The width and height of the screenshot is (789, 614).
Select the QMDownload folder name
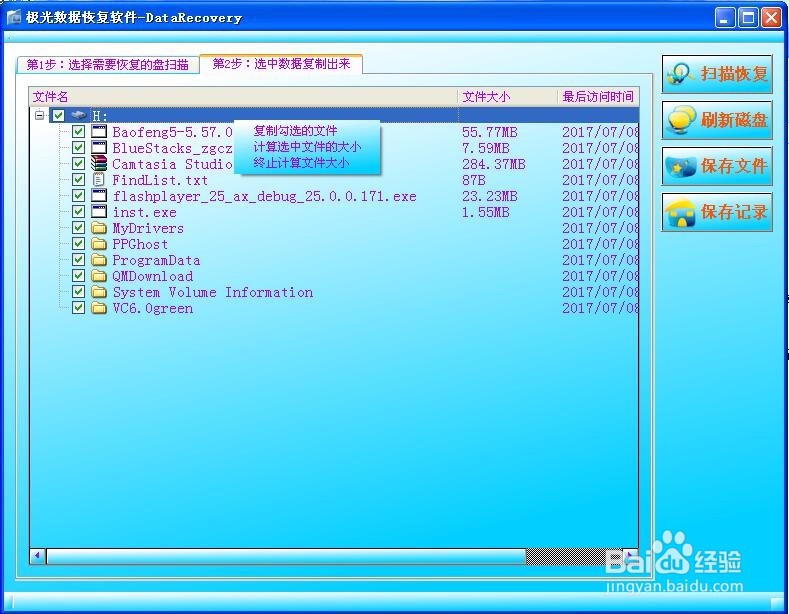tap(152, 276)
